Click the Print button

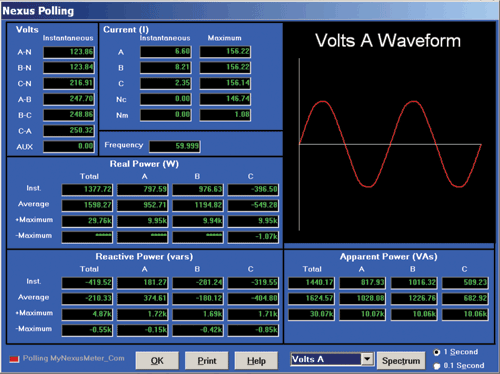[x=207, y=361]
